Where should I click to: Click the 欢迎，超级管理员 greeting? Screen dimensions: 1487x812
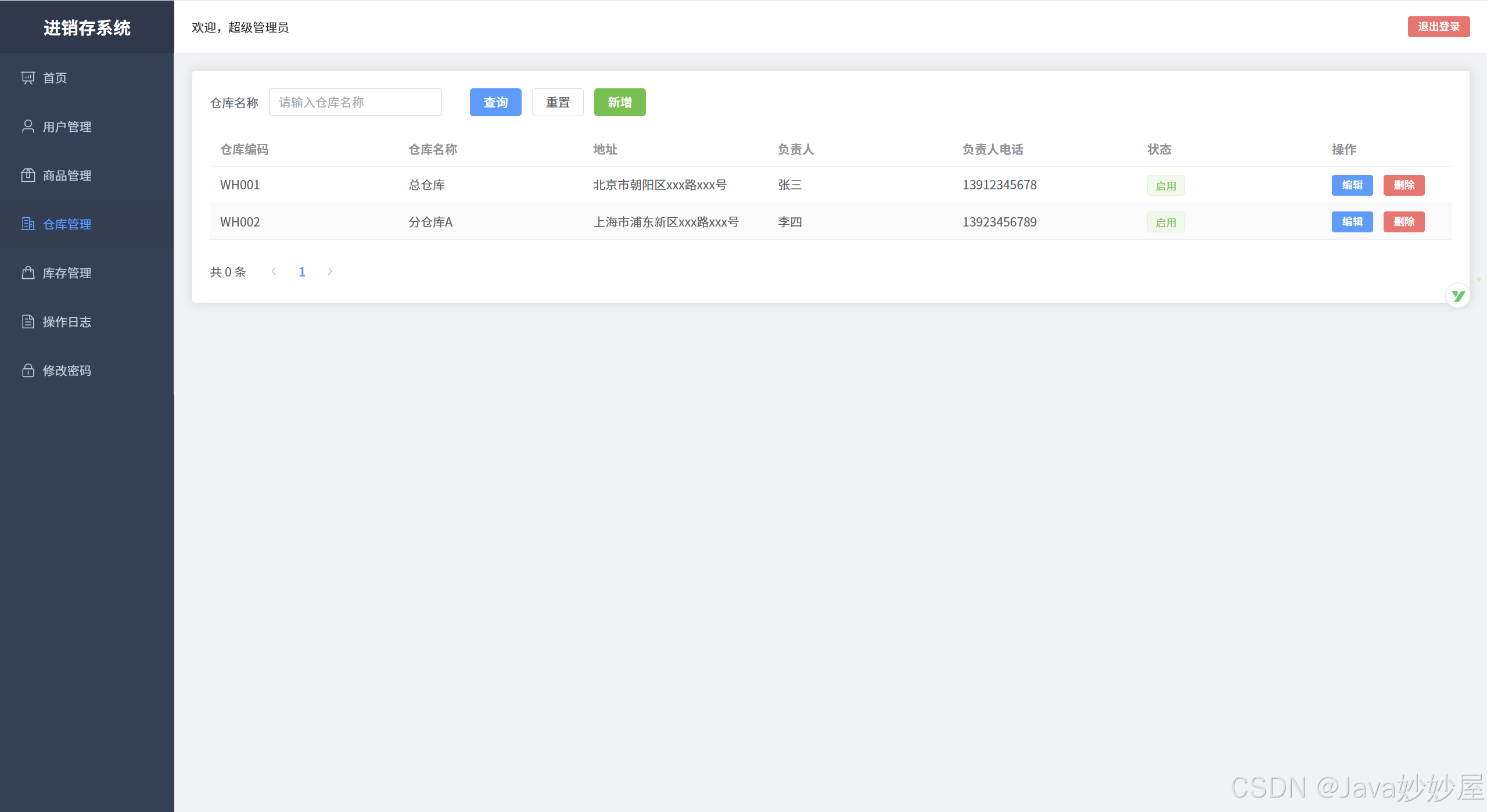pos(240,27)
